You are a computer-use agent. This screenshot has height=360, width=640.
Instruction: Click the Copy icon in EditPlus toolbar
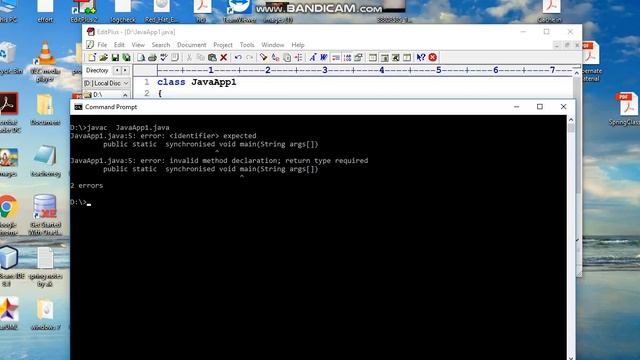tap(200, 58)
